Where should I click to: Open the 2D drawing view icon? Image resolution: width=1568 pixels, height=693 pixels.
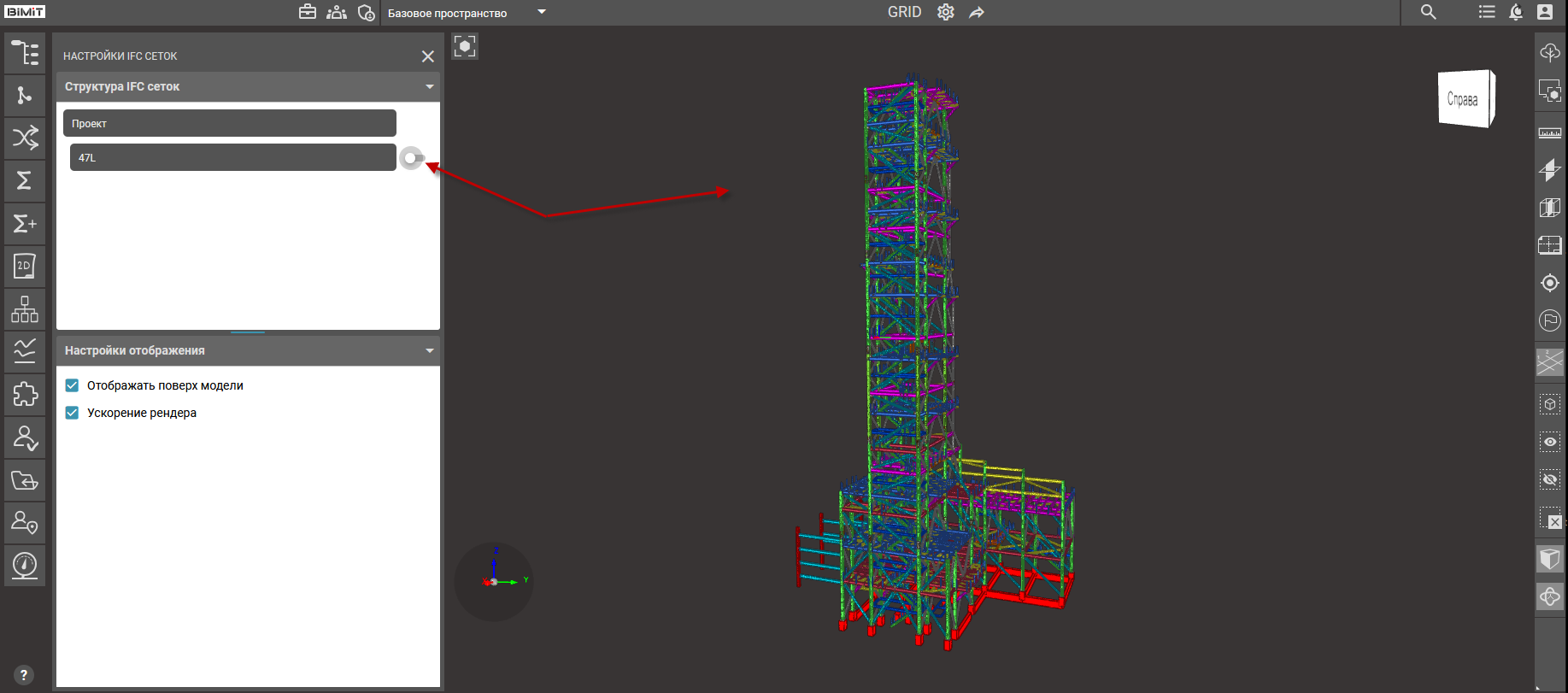25,266
